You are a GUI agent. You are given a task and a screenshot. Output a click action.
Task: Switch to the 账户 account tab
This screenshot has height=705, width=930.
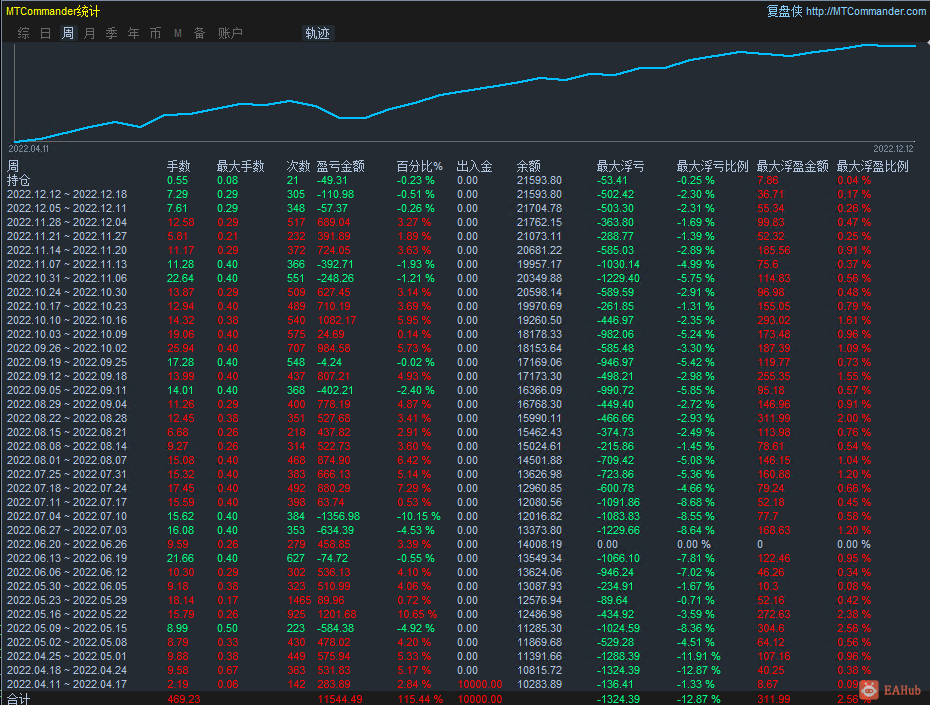coord(230,33)
